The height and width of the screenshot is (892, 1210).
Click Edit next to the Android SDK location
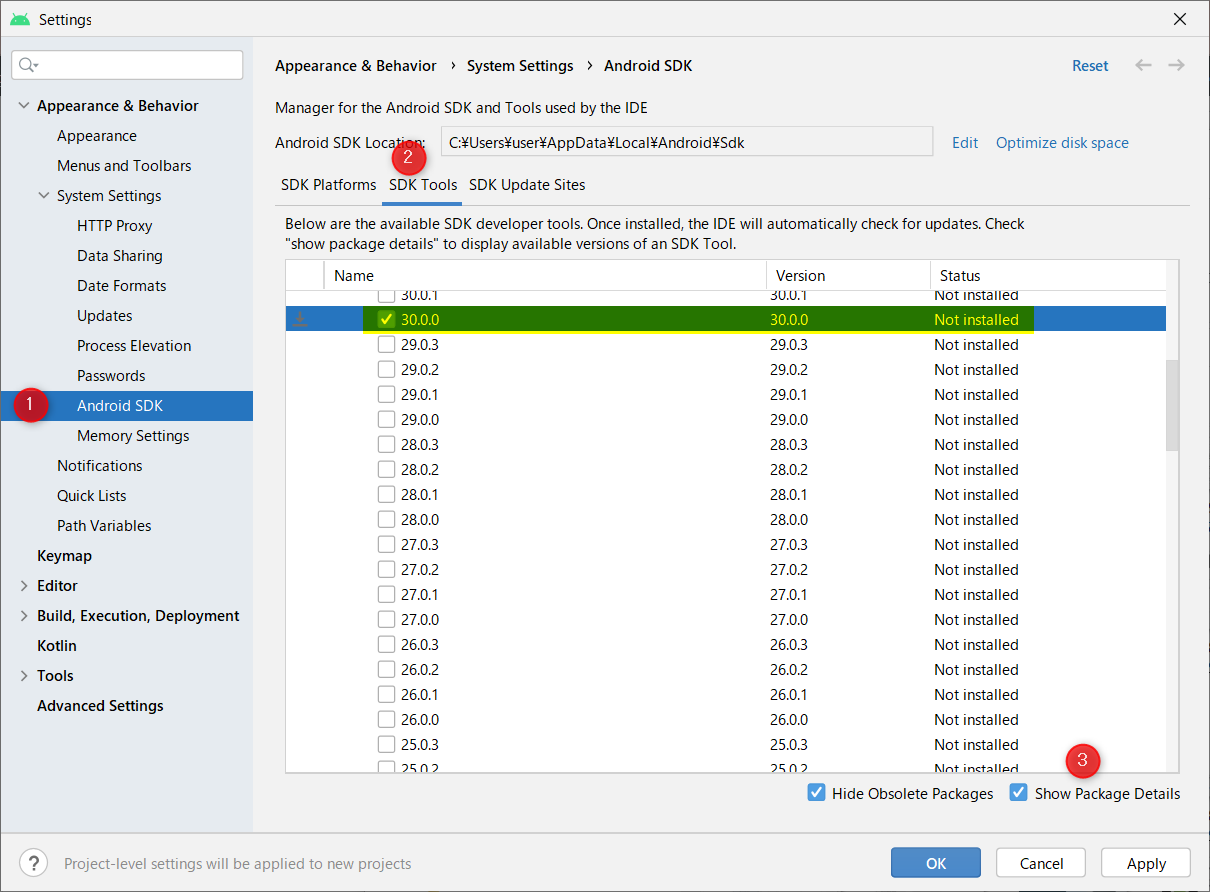(x=964, y=142)
